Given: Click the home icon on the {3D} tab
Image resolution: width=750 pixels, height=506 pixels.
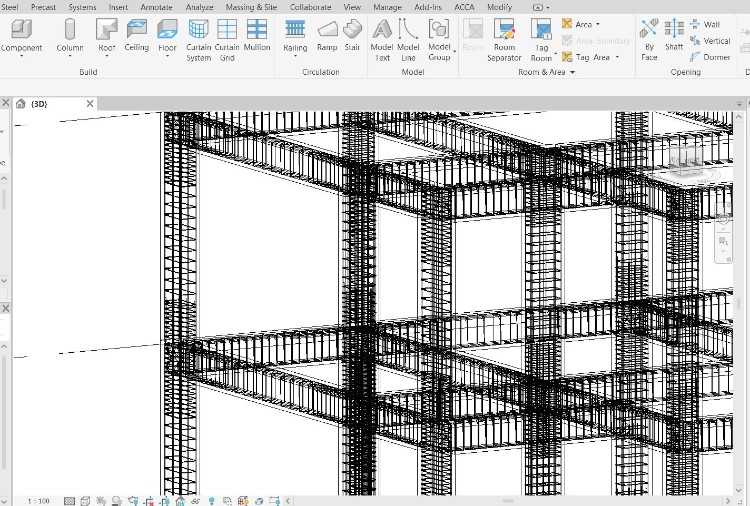Looking at the screenshot, I should point(21,103).
